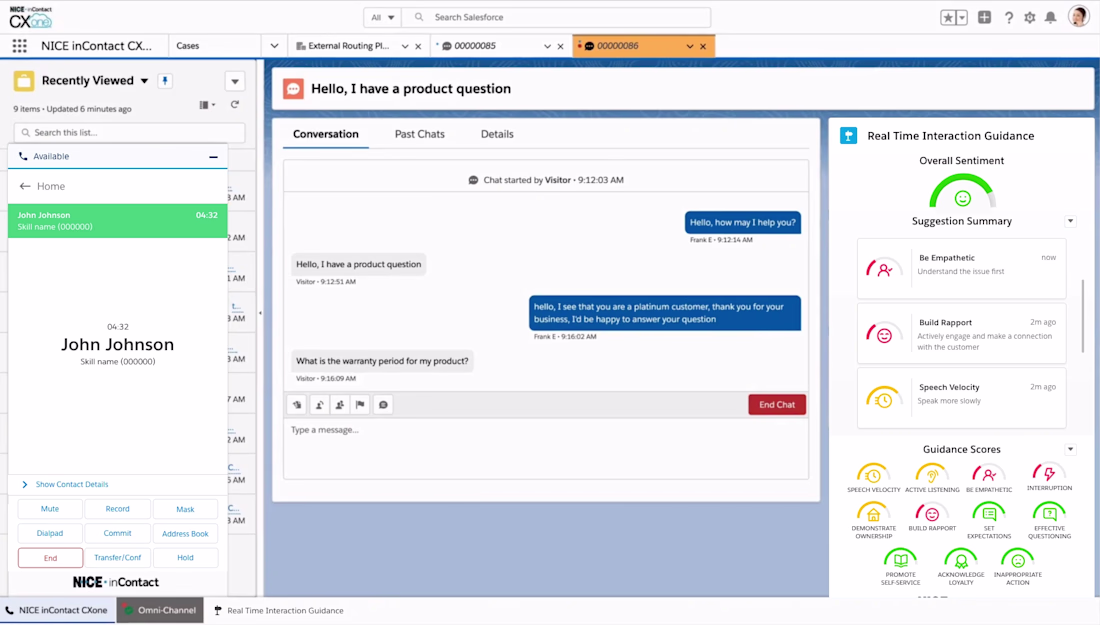Click the quick text bubble icon in chat toolbar

pos(383,405)
